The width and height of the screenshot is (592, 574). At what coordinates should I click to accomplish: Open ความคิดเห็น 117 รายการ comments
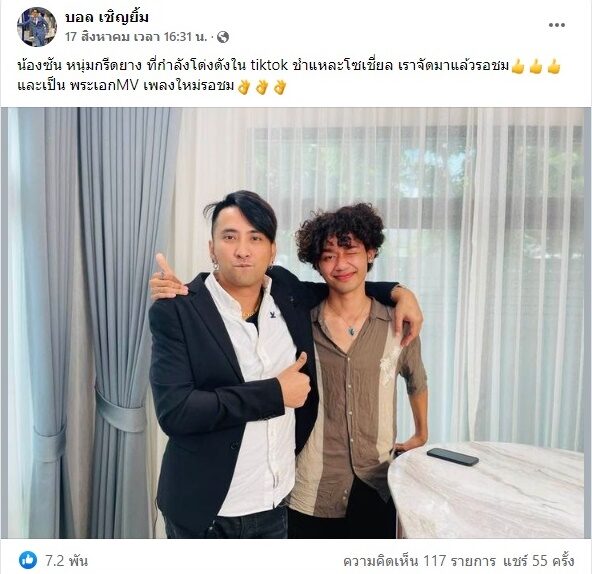click(x=419, y=560)
